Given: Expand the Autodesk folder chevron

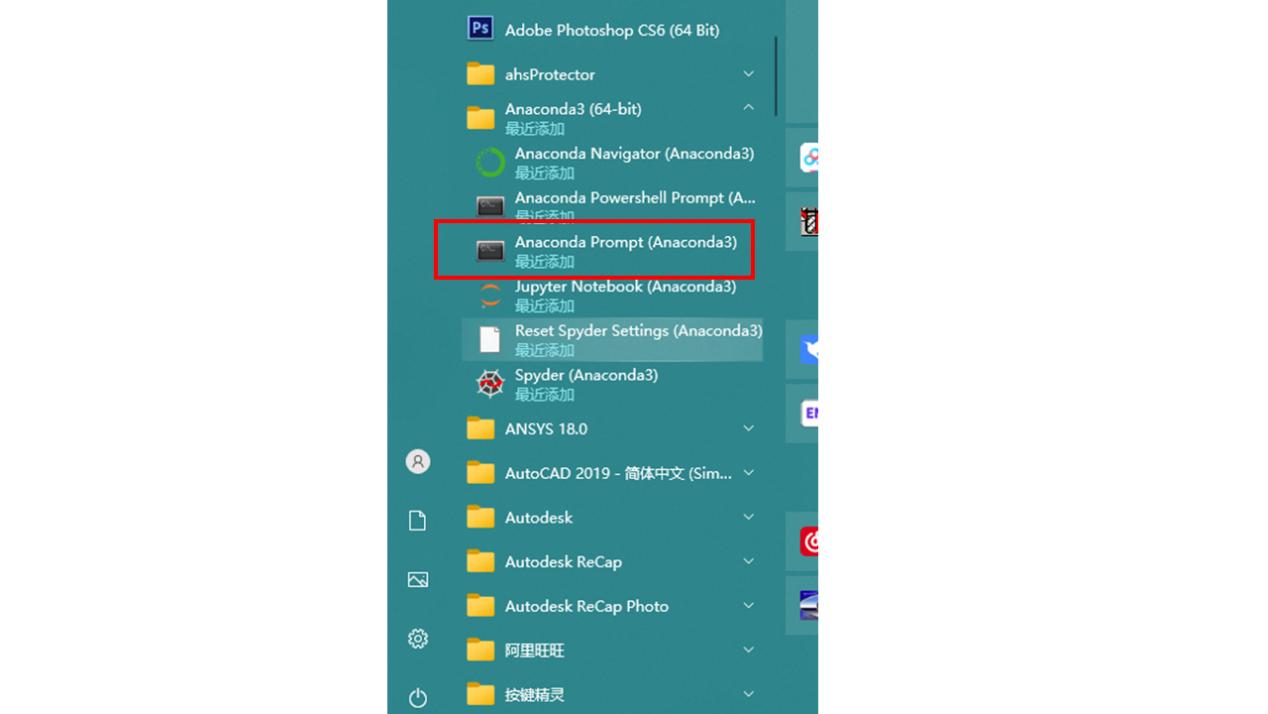Looking at the screenshot, I should (748, 517).
